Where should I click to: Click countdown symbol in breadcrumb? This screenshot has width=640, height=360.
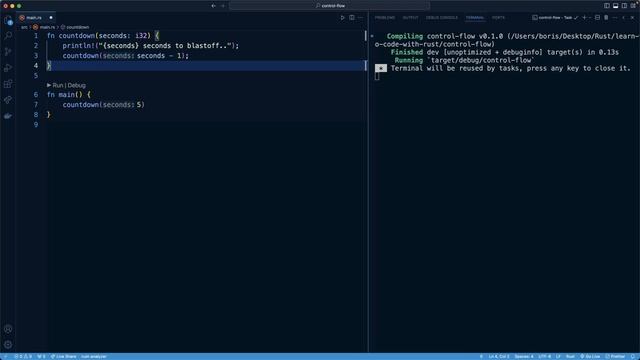tap(78, 27)
